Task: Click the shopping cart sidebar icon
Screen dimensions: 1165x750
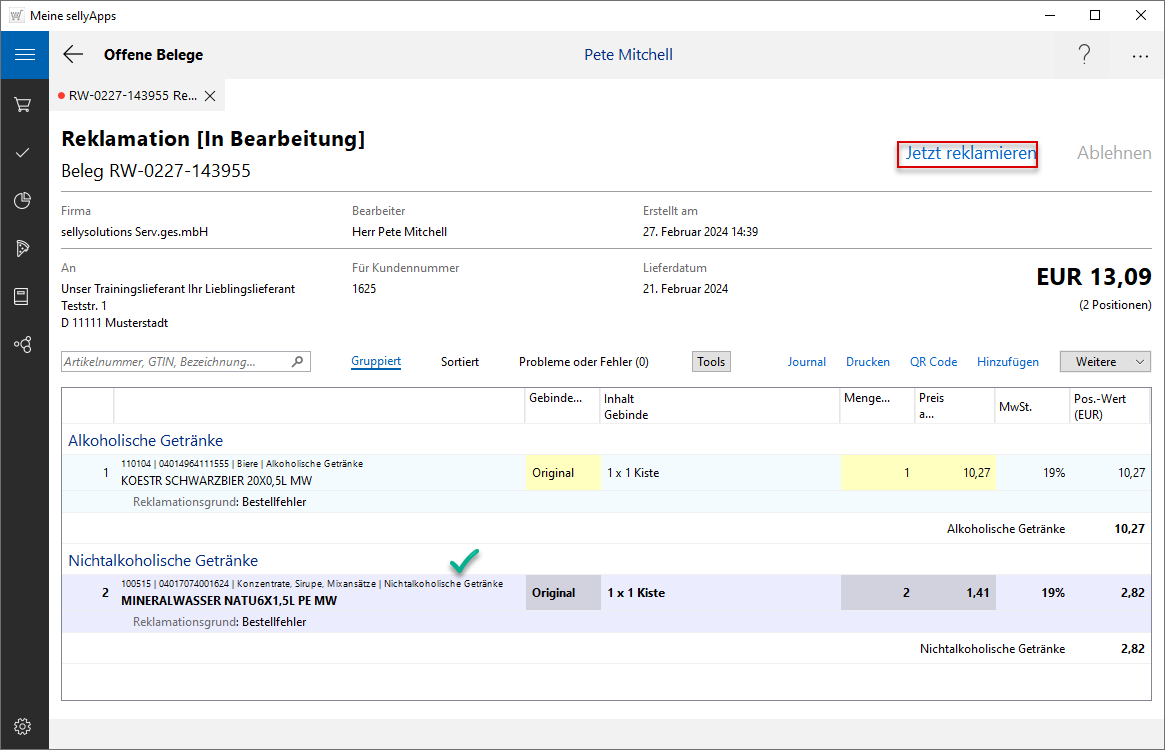Action: [x=24, y=104]
